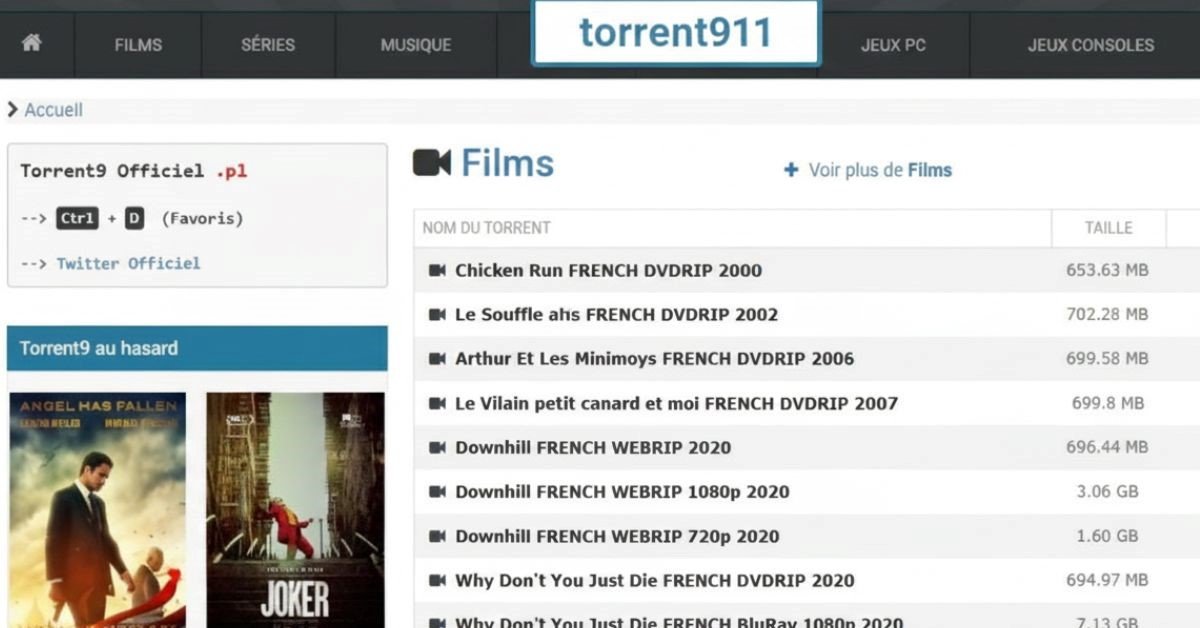Click the plus icon near Voir plus de Films

[x=790, y=169]
